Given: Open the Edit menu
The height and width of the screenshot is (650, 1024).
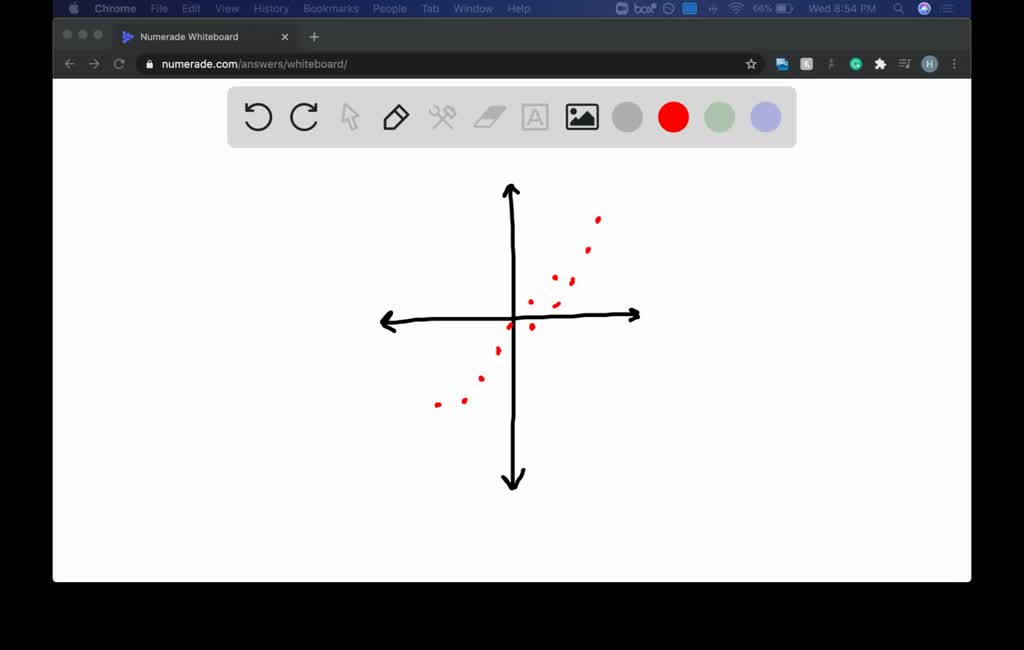Looking at the screenshot, I should click(x=191, y=8).
